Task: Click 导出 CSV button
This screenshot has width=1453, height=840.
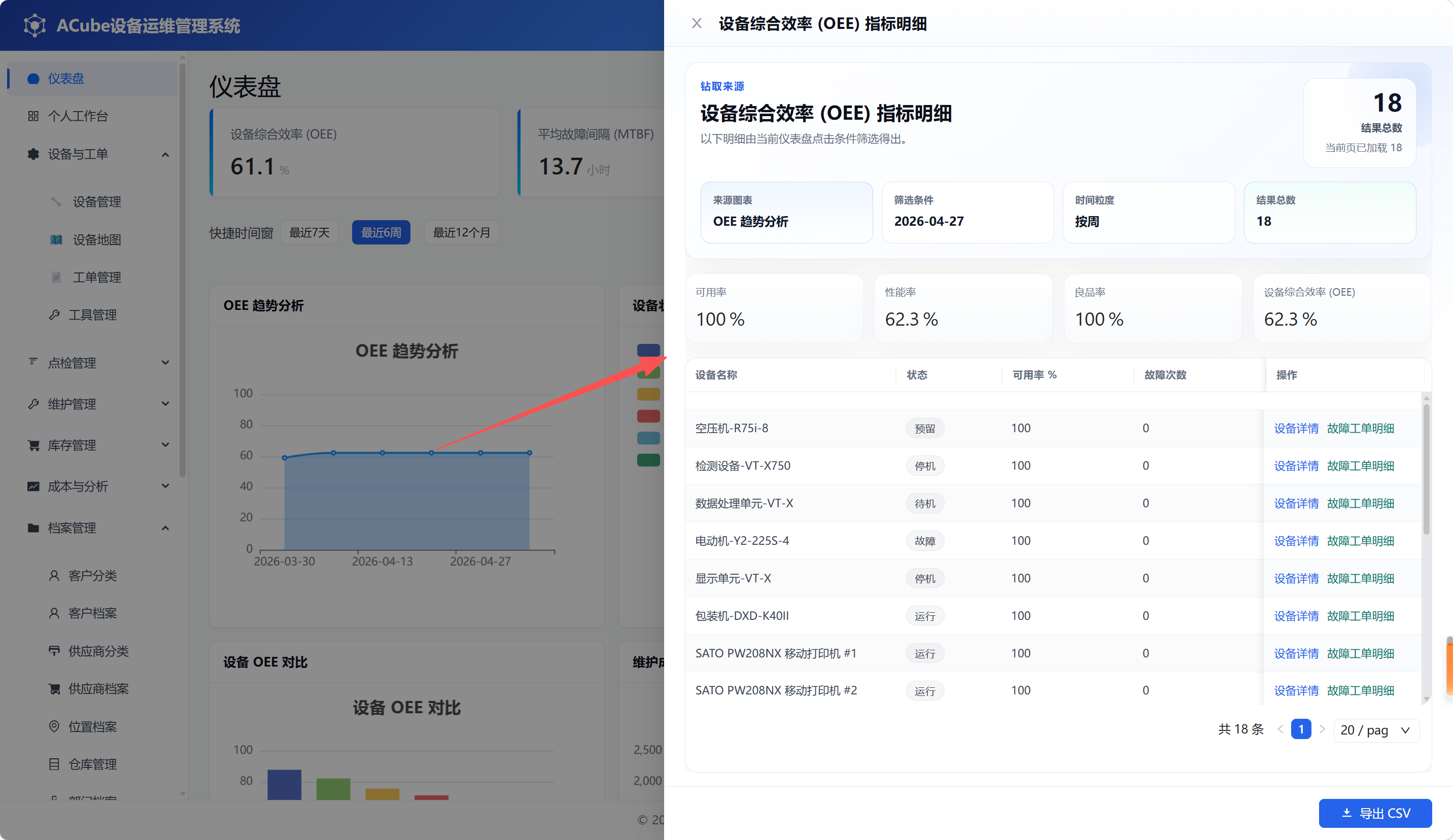Action: coord(1375,813)
